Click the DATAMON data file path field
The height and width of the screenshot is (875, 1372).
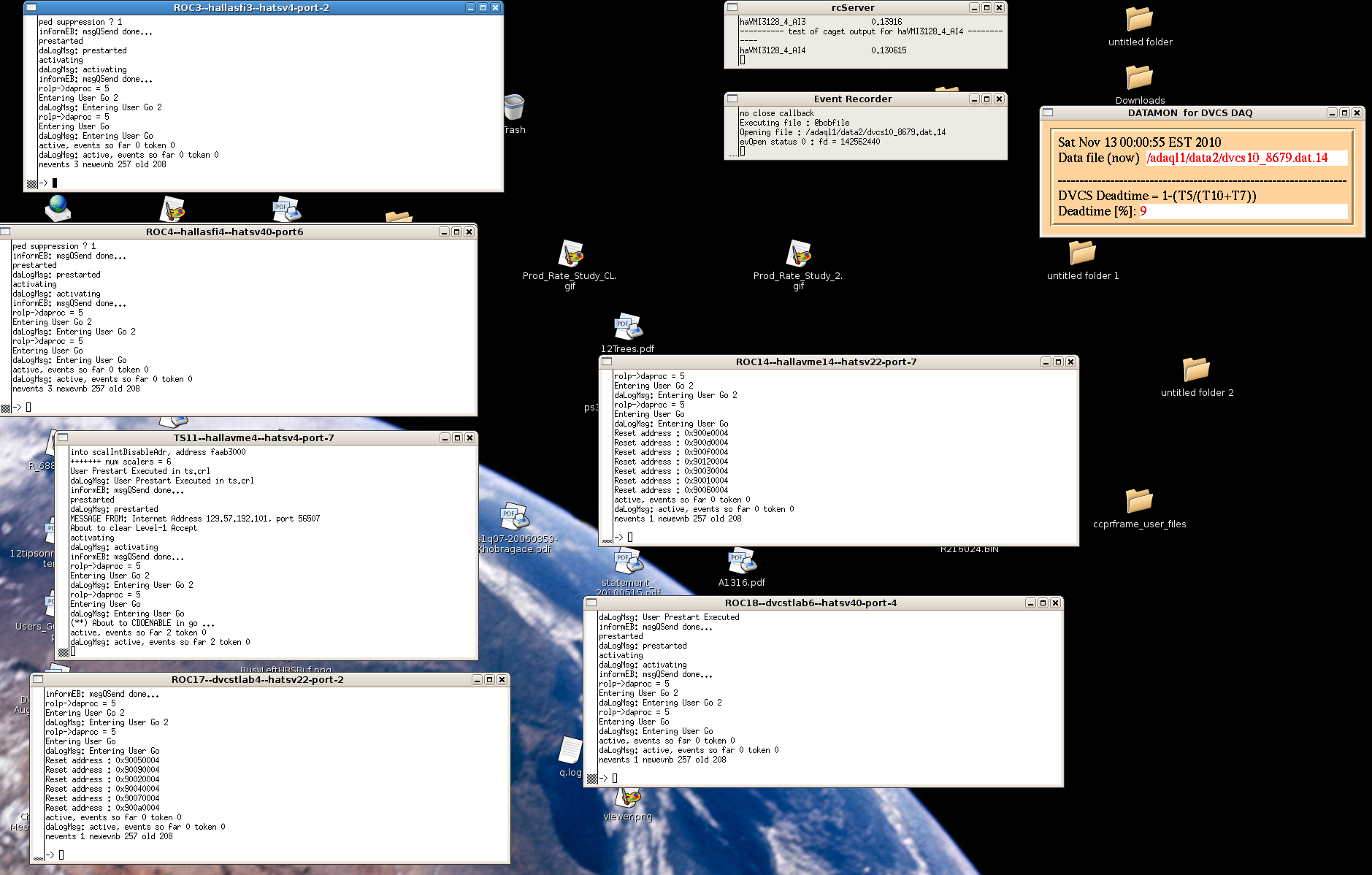click(x=1246, y=158)
